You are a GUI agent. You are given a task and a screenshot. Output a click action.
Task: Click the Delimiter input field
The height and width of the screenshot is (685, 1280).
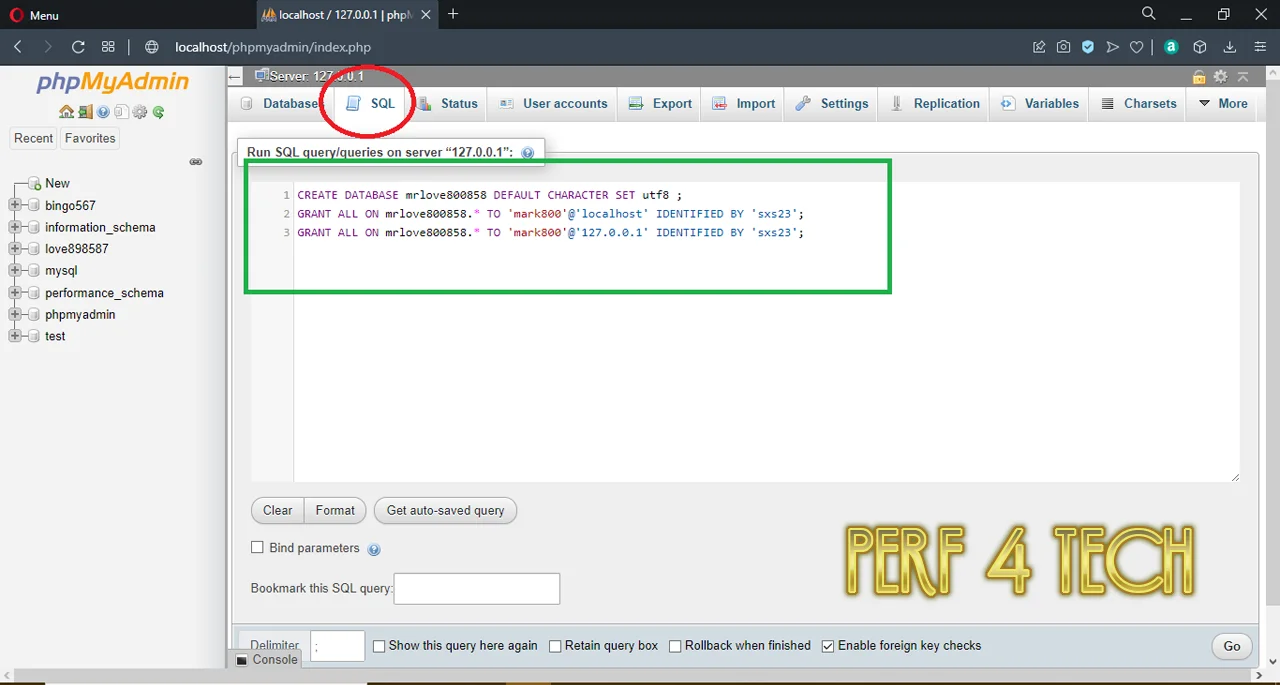[337, 646]
